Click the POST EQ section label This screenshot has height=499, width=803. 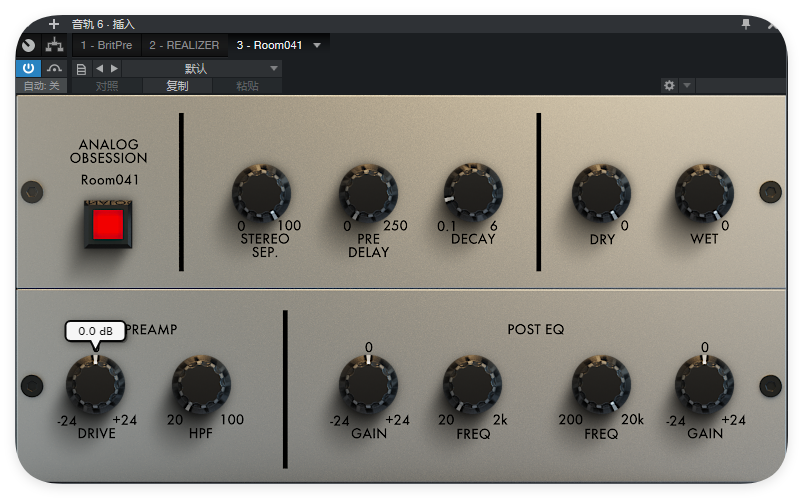click(x=536, y=329)
